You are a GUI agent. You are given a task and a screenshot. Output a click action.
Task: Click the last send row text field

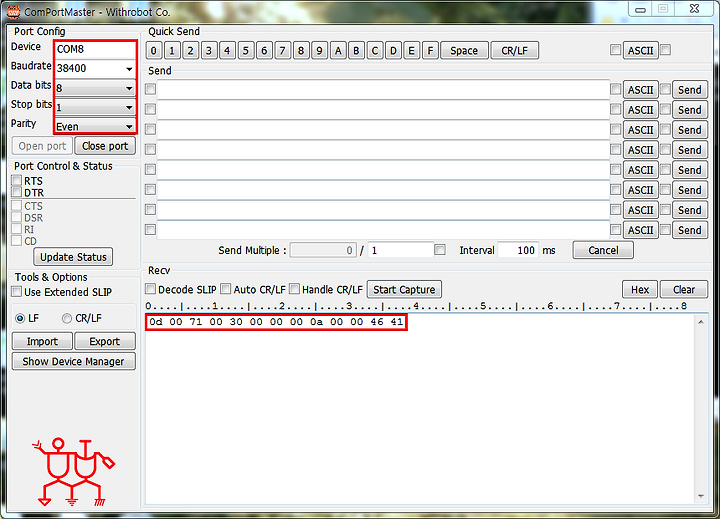pyautogui.click(x=383, y=230)
